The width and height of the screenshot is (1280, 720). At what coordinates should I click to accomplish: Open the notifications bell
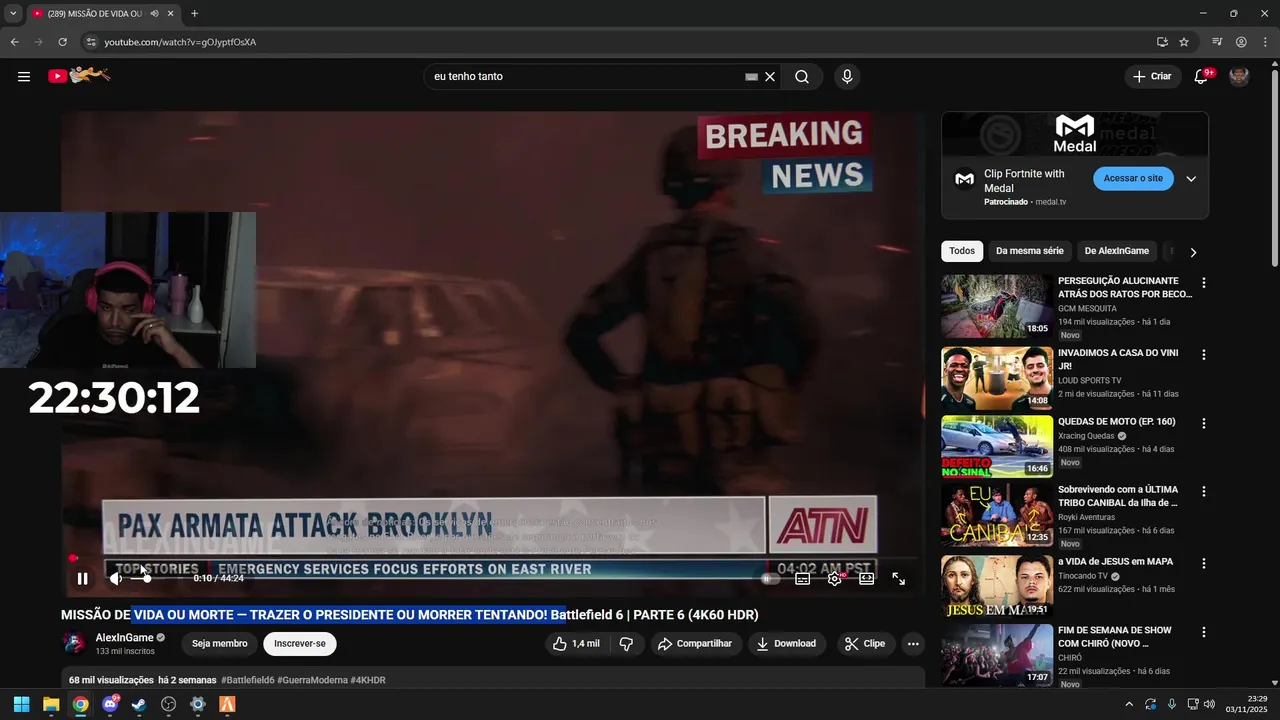tap(1202, 77)
